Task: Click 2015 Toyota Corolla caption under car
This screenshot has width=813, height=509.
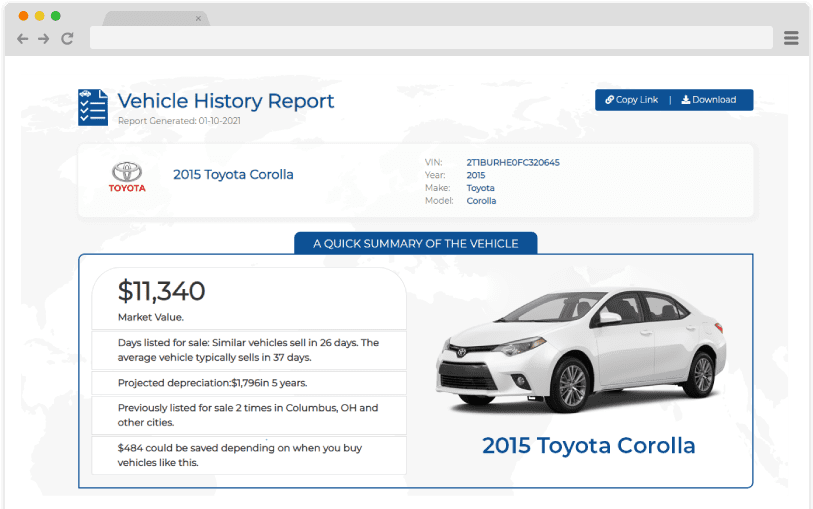Action: (588, 446)
